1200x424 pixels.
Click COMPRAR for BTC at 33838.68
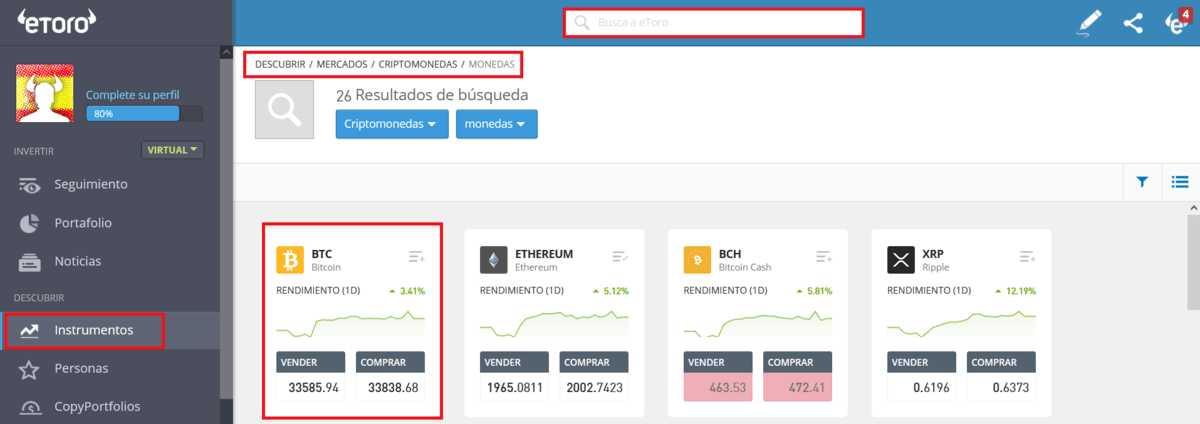coord(390,376)
